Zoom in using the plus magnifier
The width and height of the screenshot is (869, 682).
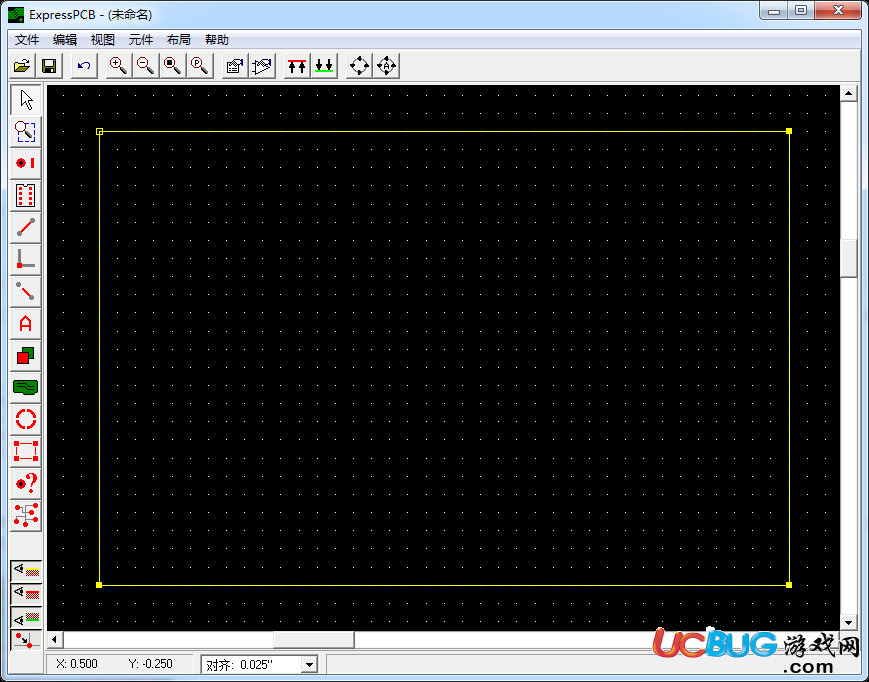119,66
